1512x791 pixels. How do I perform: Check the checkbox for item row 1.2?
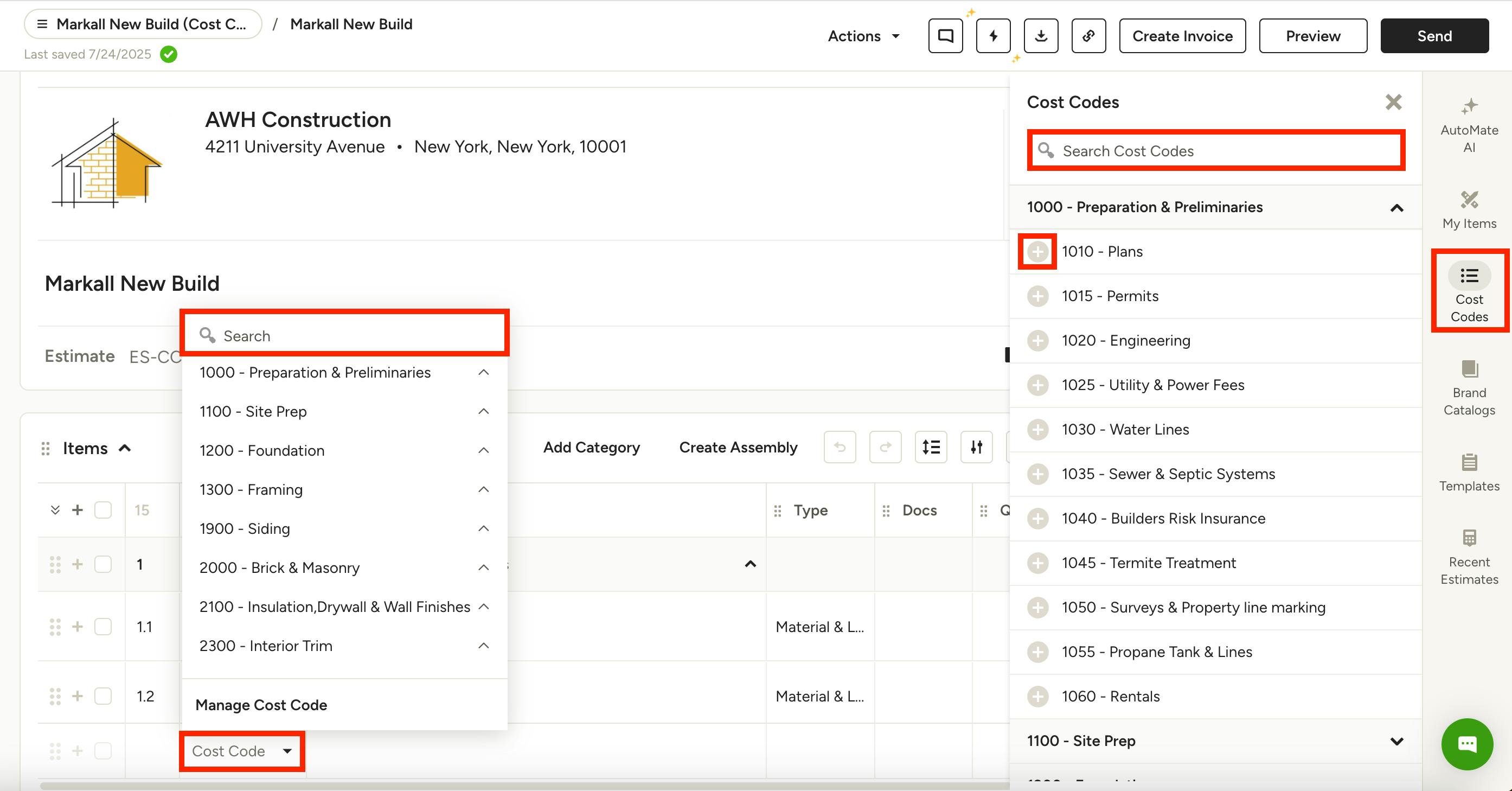[103, 696]
